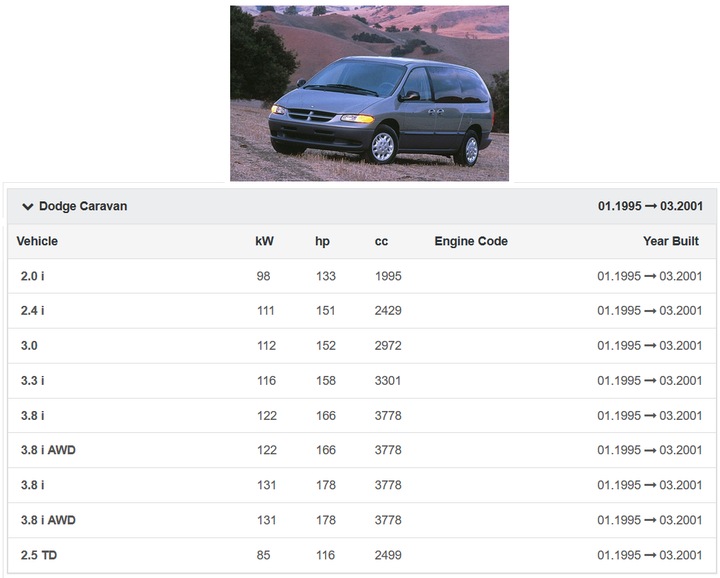
Task: Choose the 3.8 i AWD 122 kW variant
Action: (48, 450)
